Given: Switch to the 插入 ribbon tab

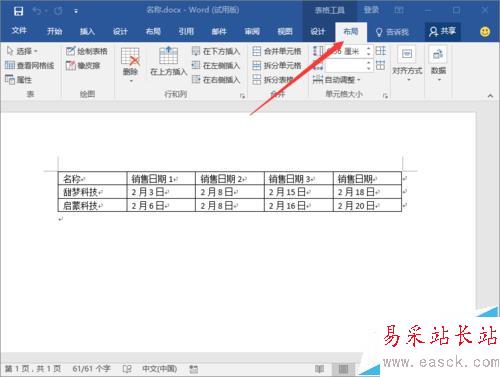Looking at the screenshot, I should pyautogui.click(x=87, y=31).
